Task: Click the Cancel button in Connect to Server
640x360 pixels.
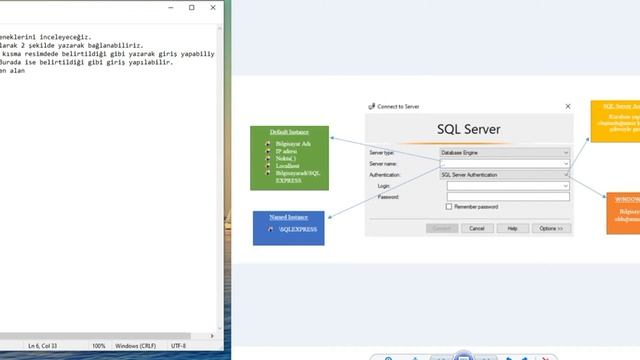Action: pos(477,229)
